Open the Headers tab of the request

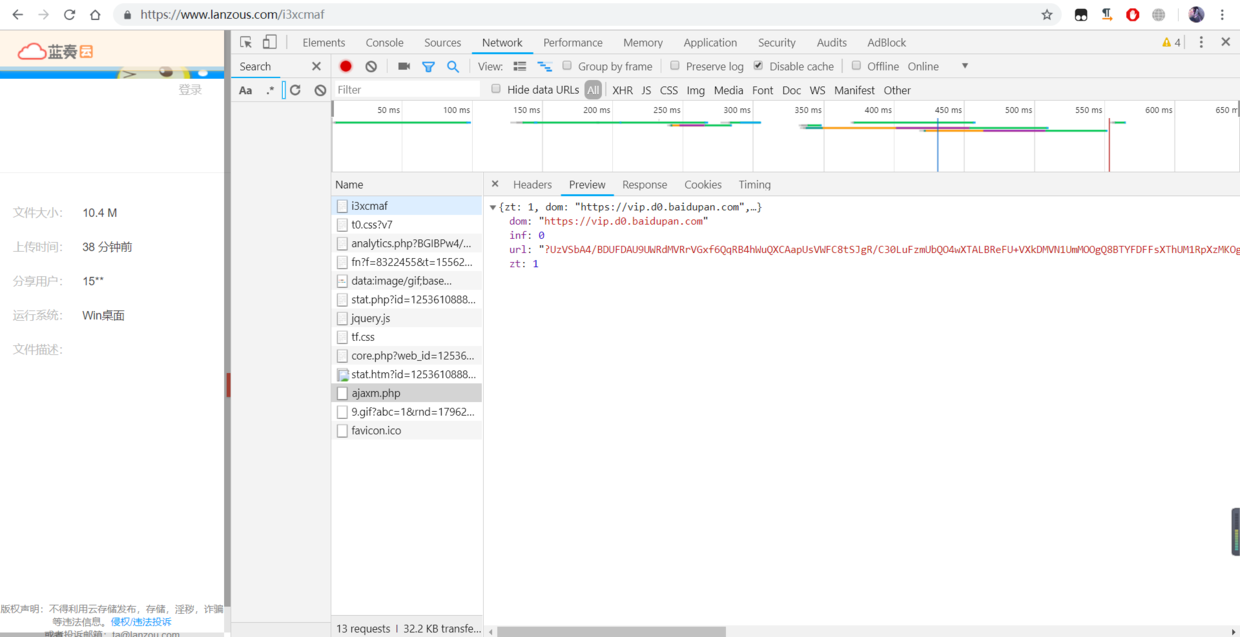[532, 184]
